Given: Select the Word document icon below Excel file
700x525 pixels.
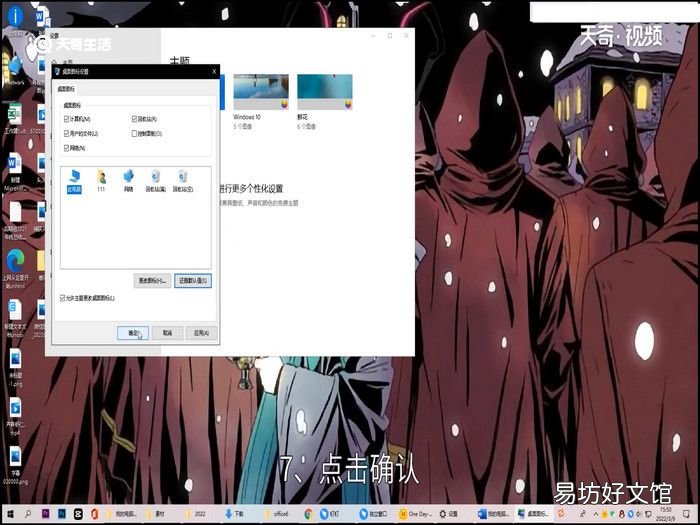Looking at the screenshot, I should pyautogui.click(x=15, y=172).
